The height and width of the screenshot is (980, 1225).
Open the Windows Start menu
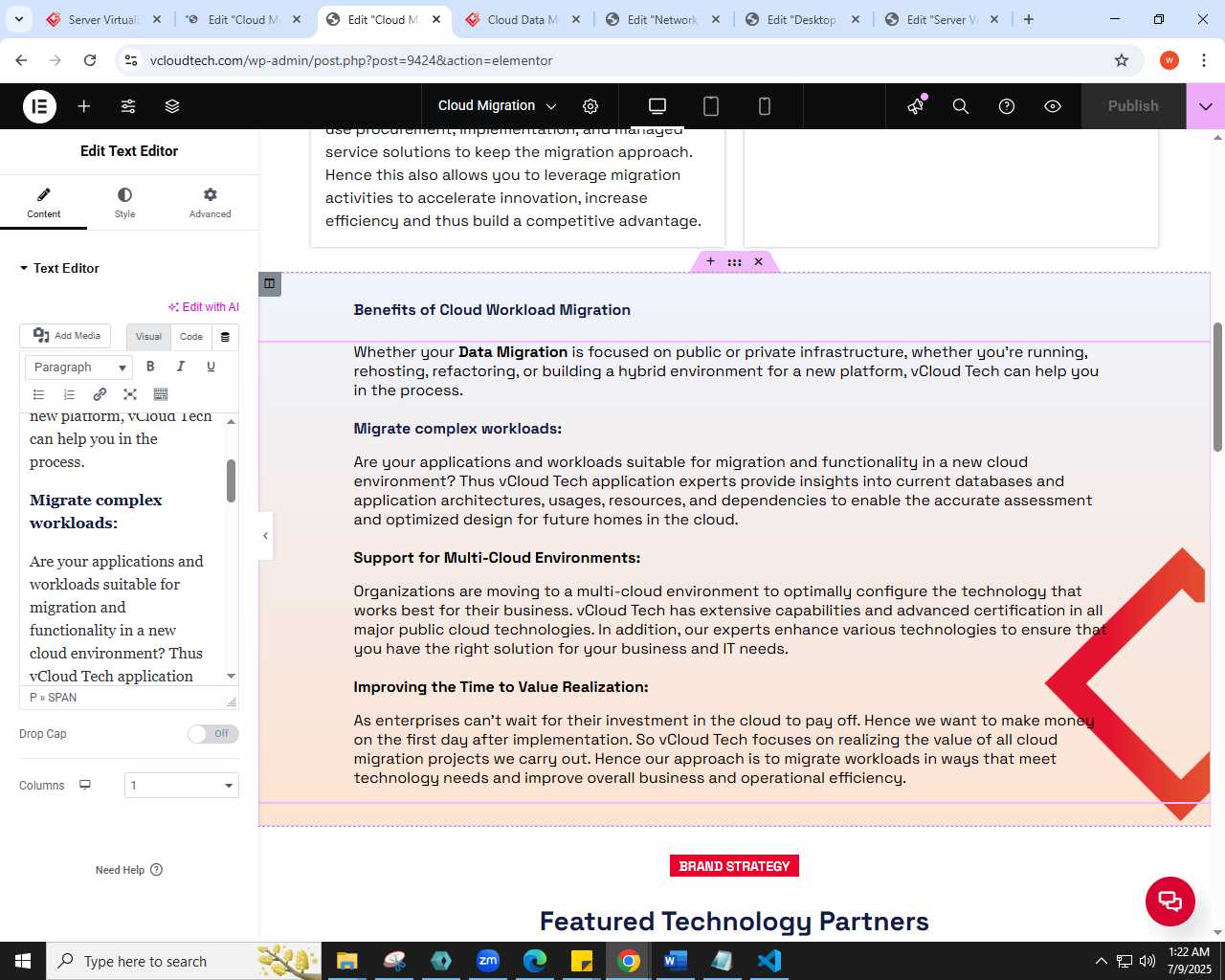tap(23, 961)
